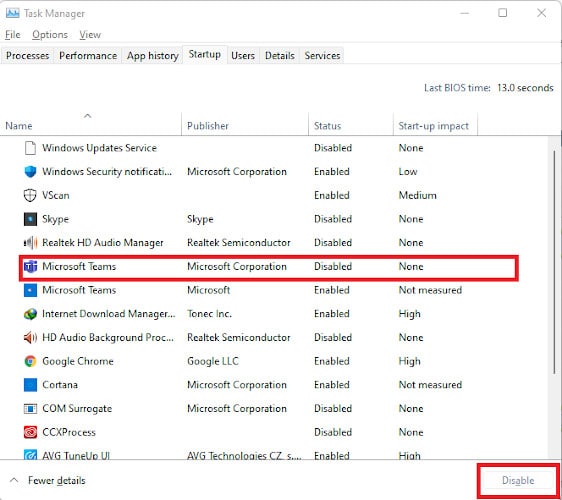Switch to the Performance tab
Viewport: 562px width, 500px height.
(x=88, y=56)
